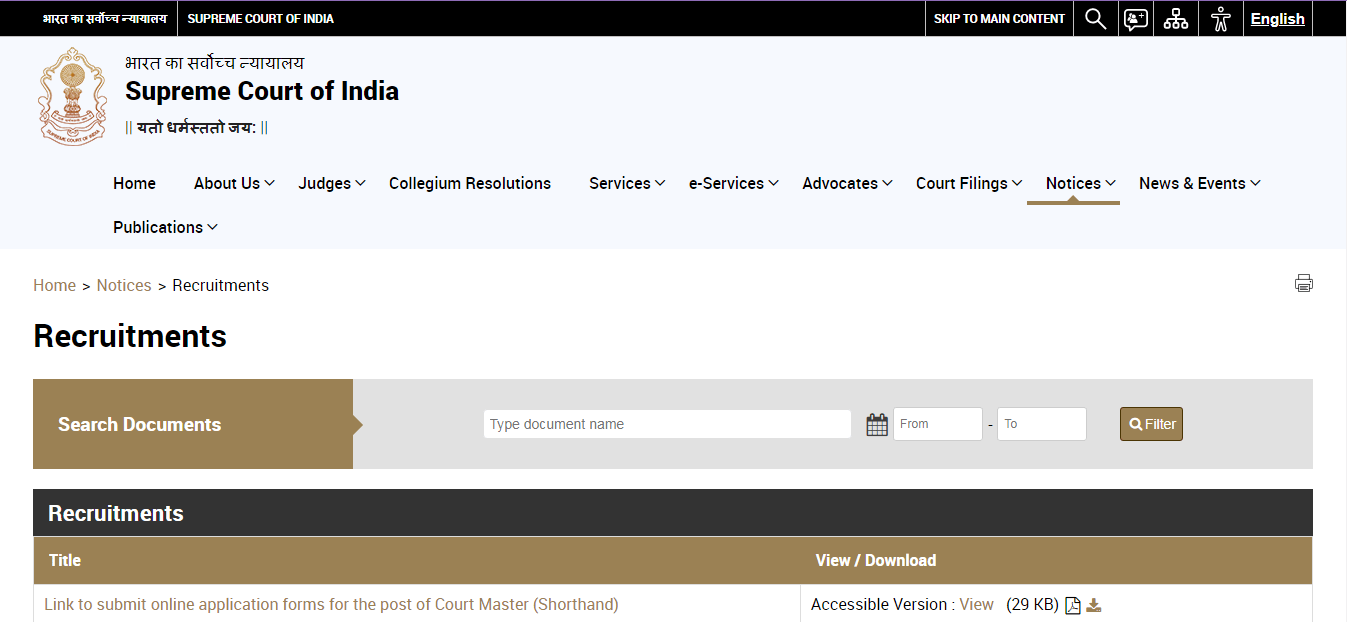This screenshot has width=1347, height=622.
Task: Download the Court Master notice via download icon
Action: (1093, 605)
